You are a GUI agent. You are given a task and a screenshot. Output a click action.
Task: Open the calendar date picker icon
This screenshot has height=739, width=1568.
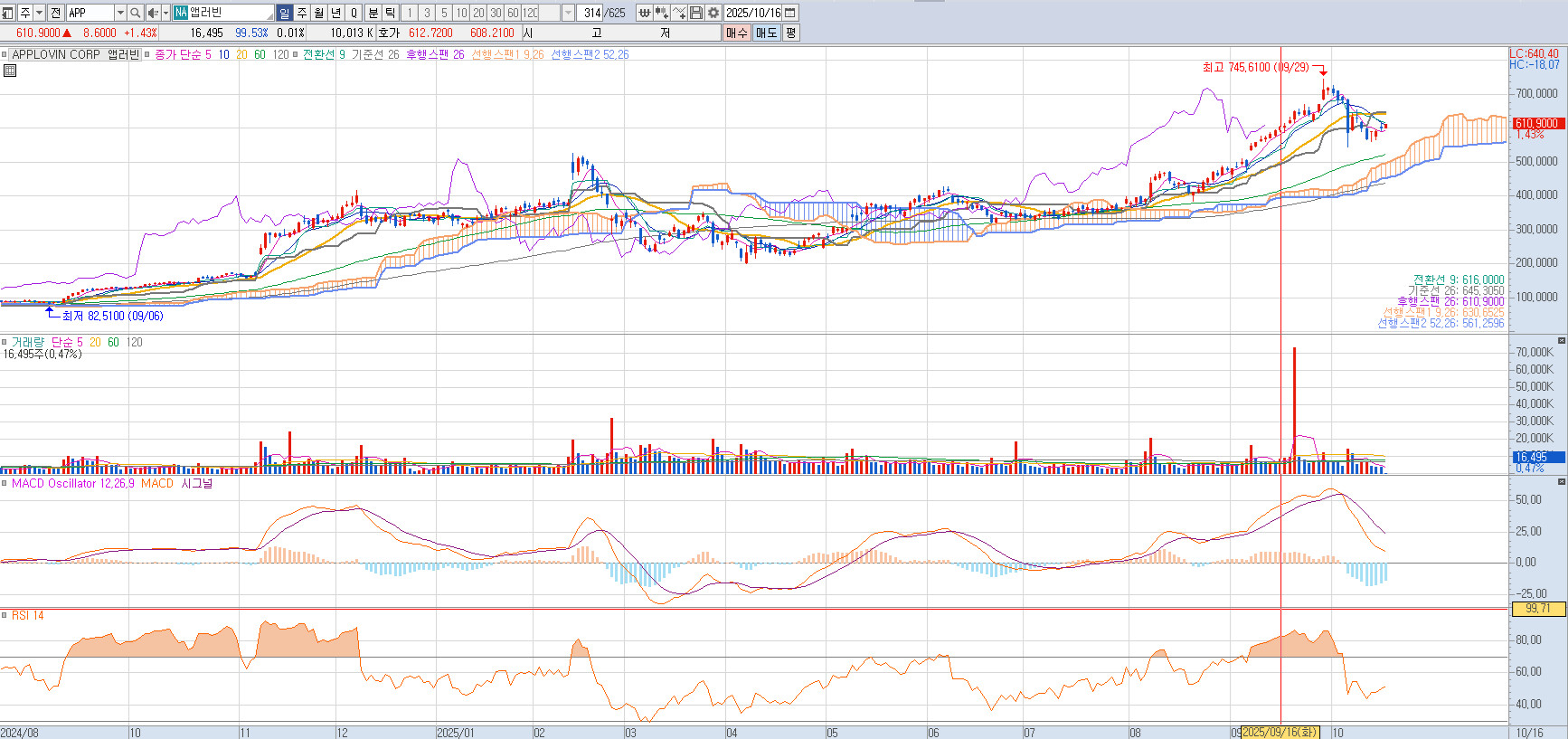[x=790, y=13]
